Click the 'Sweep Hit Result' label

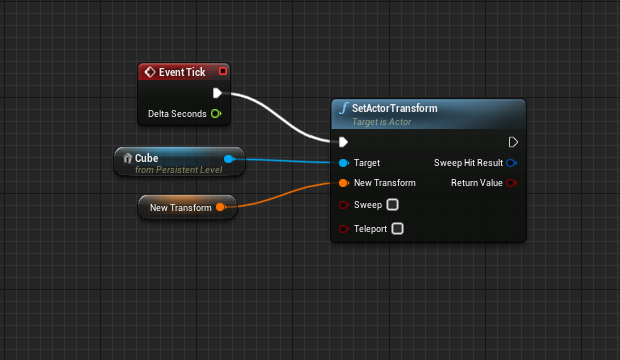click(x=468, y=163)
